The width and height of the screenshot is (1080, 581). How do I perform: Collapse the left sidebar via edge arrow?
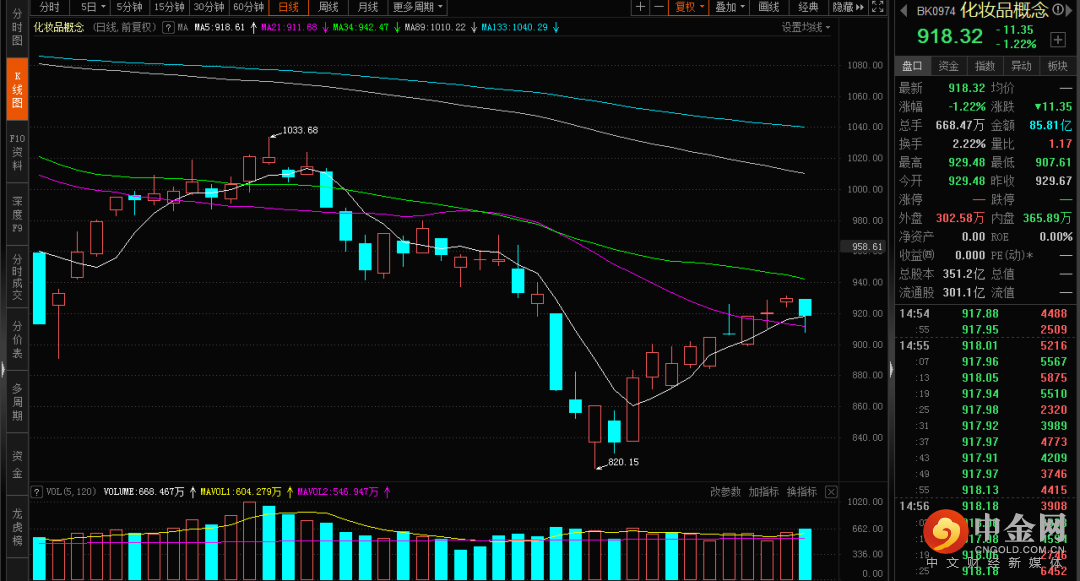(3, 370)
